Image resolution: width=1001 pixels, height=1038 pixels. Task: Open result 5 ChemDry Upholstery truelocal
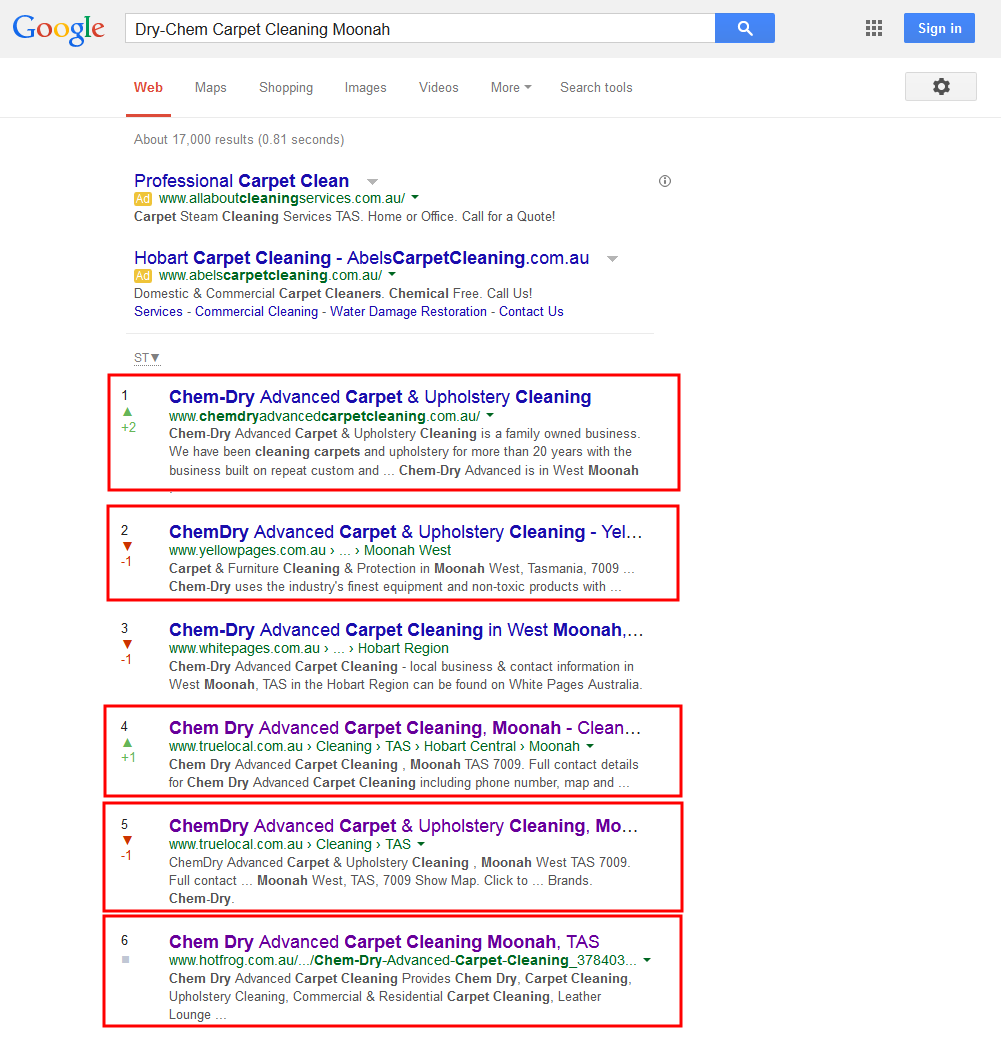click(x=403, y=826)
